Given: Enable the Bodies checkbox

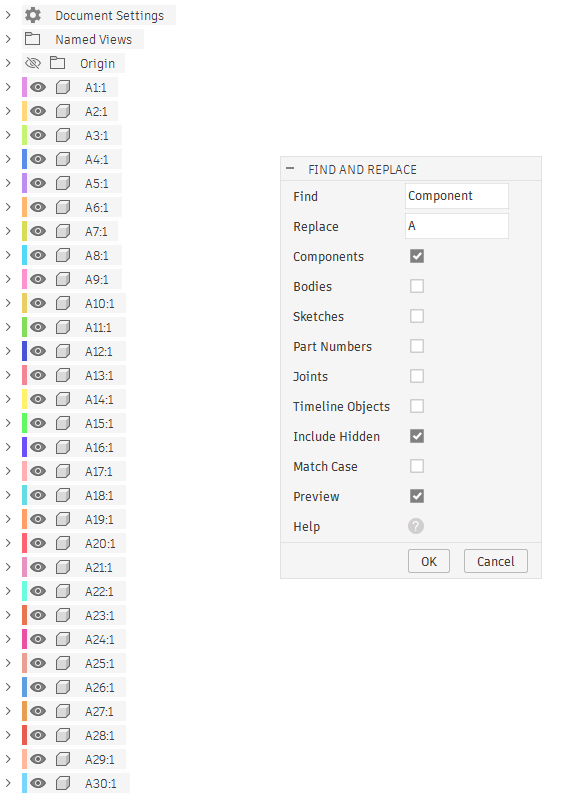Looking at the screenshot, I should coord(417,286).
